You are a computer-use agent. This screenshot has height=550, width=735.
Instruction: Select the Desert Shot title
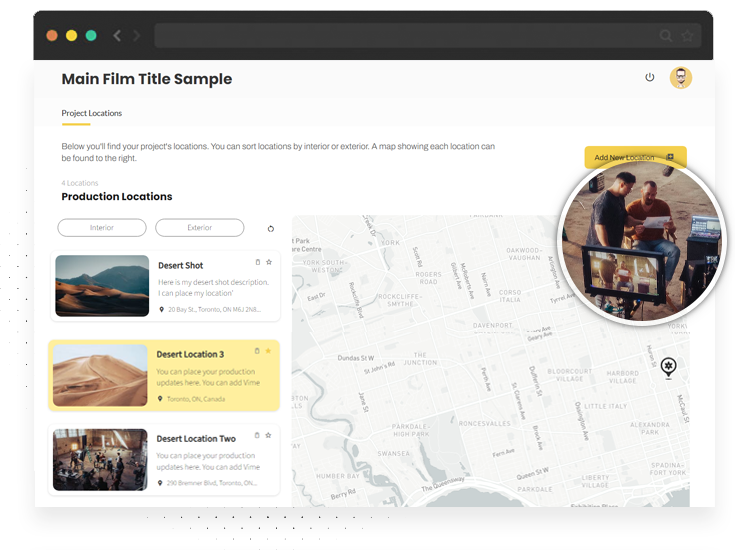(180, 265)
